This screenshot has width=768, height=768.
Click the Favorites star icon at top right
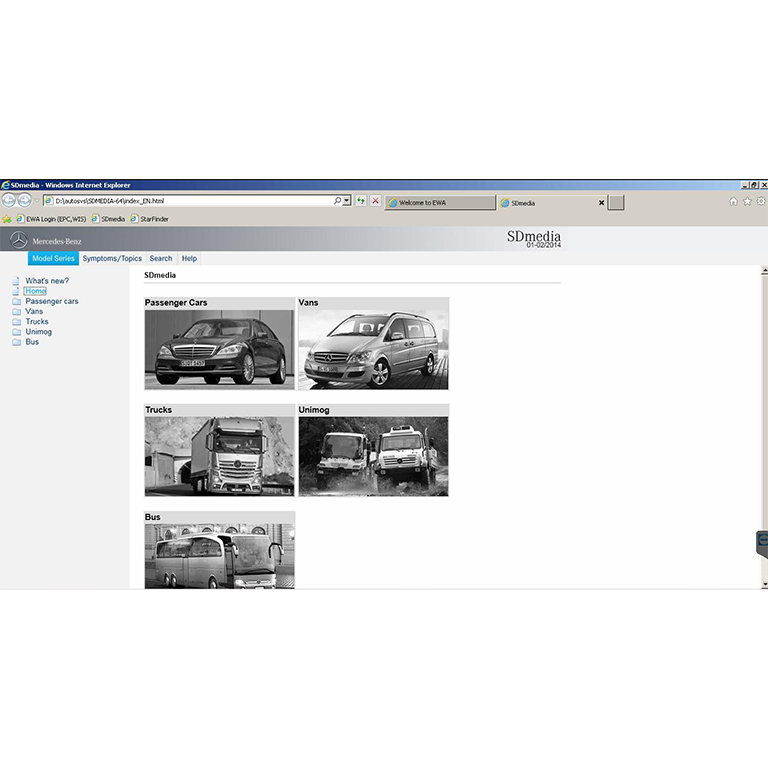point(747,201)
